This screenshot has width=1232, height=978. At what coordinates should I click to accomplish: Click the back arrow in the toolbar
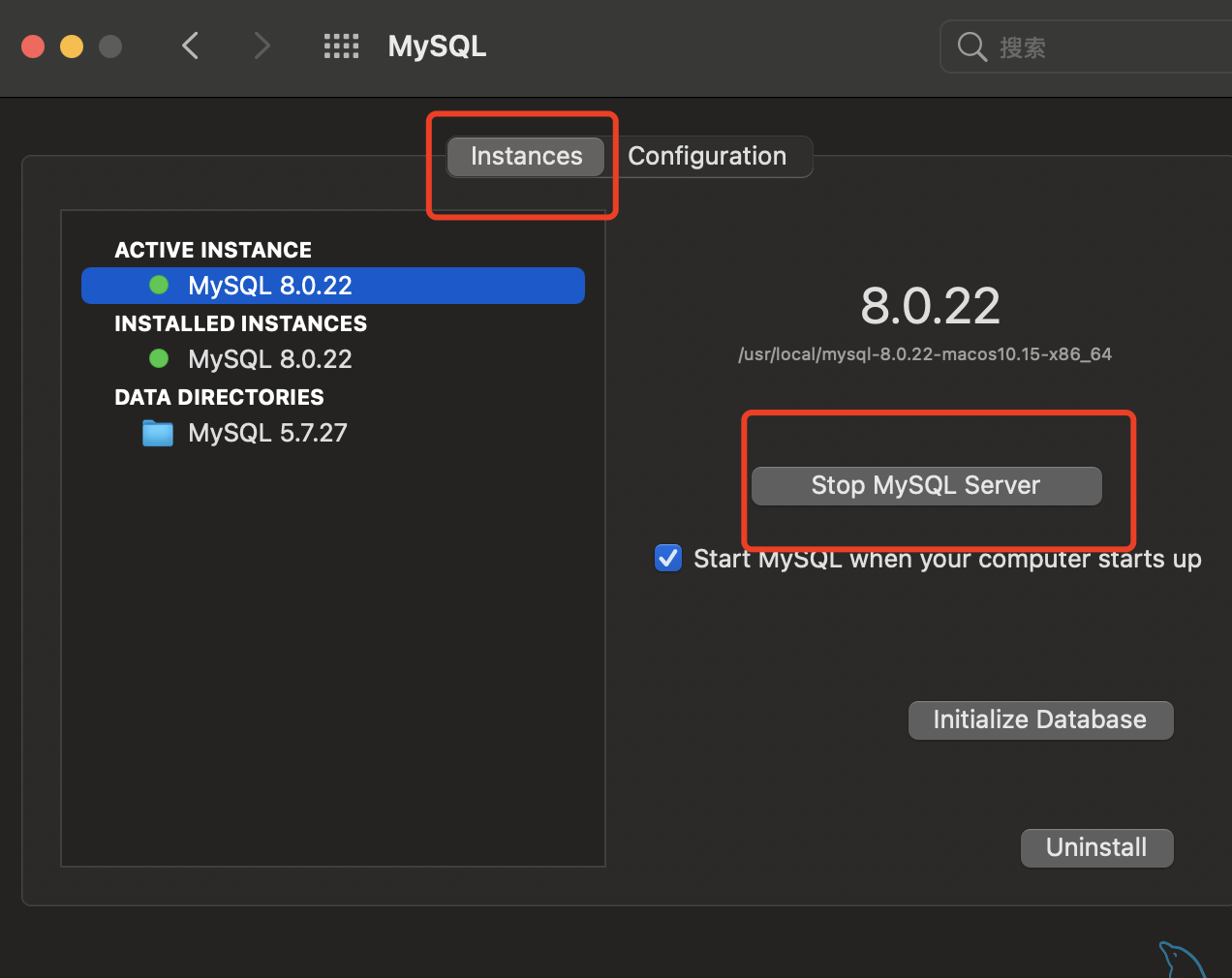pyautogui.click(x=190, y=46)
